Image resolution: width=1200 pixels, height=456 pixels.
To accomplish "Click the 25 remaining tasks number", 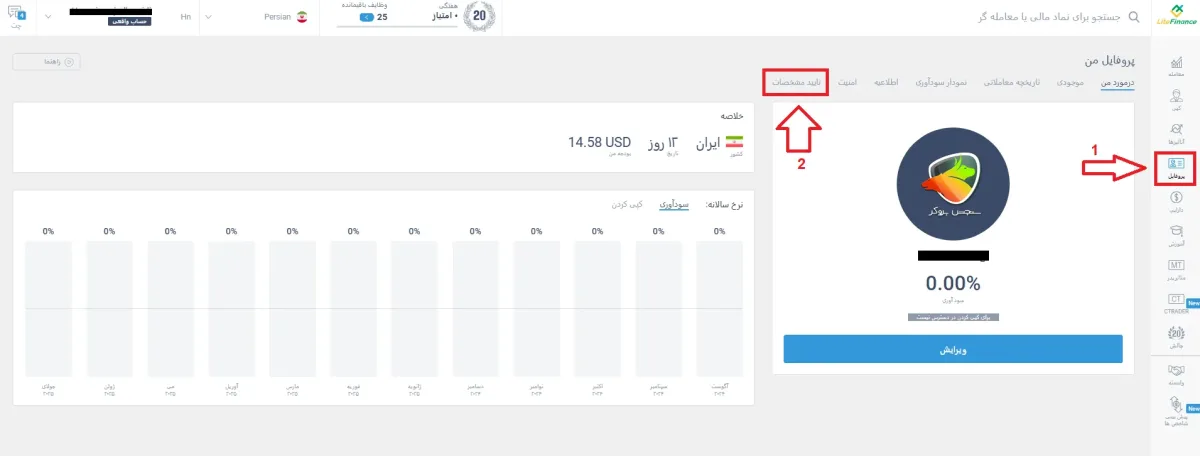I will pos(382,18).
